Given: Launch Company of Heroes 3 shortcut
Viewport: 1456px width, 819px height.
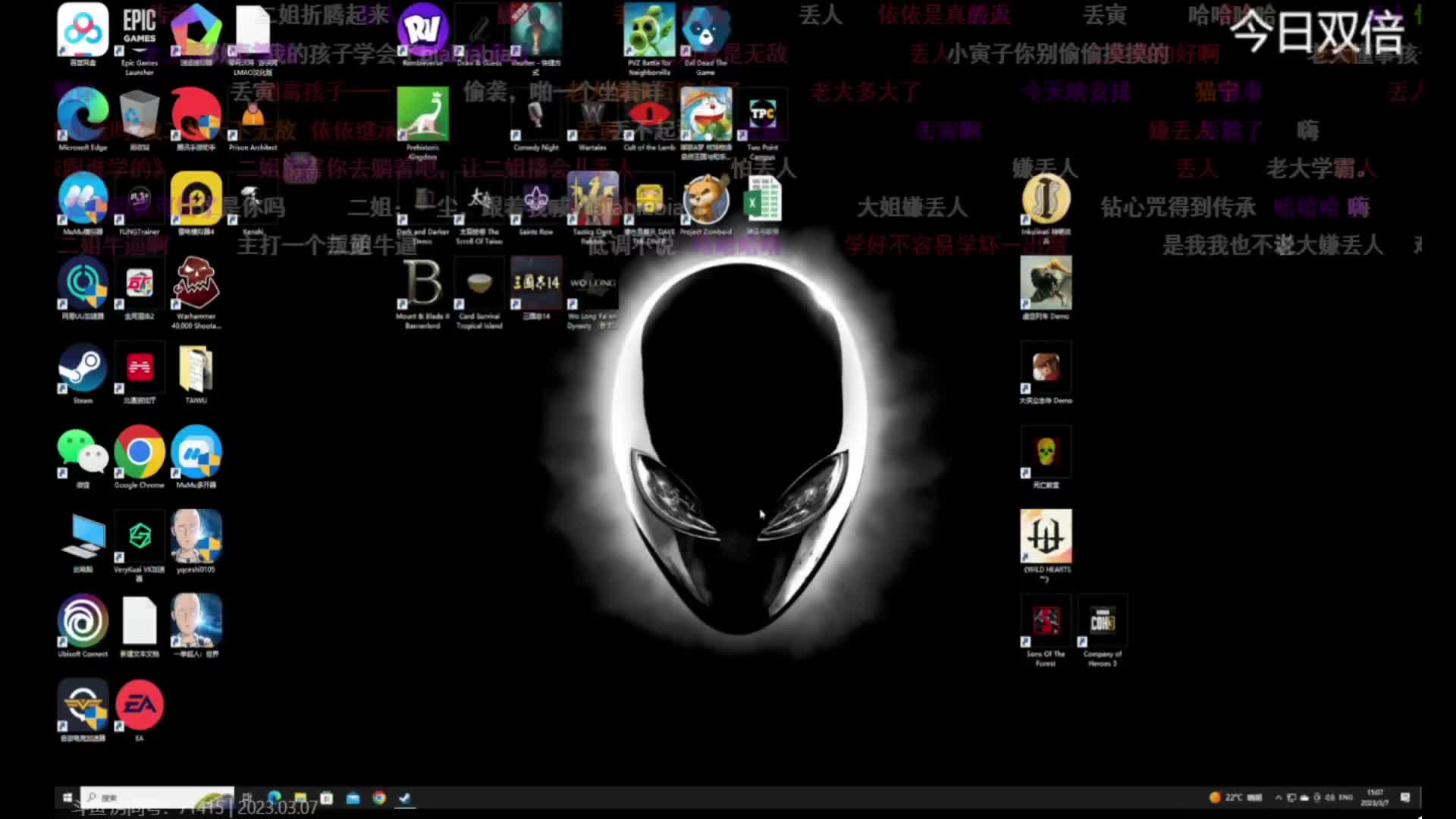Looking at the screenshot, I should point(1103,631).
